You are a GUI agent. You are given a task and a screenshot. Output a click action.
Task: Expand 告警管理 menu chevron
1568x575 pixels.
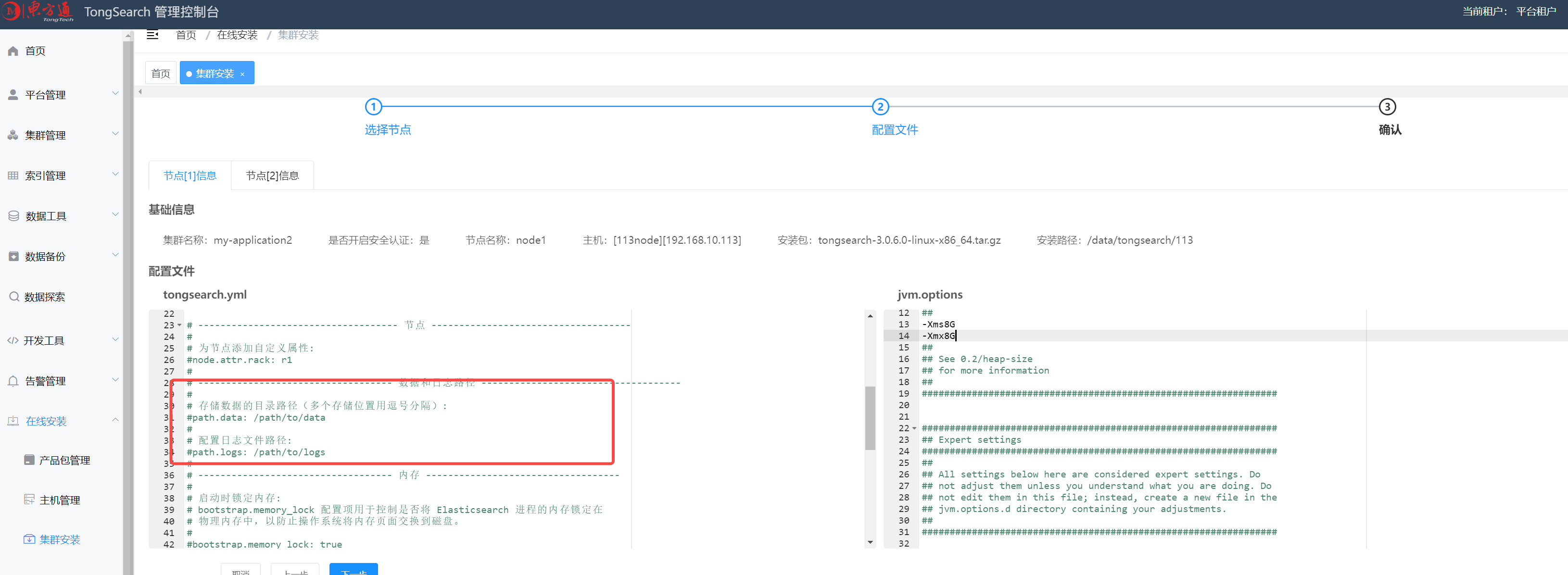[115, 380]
